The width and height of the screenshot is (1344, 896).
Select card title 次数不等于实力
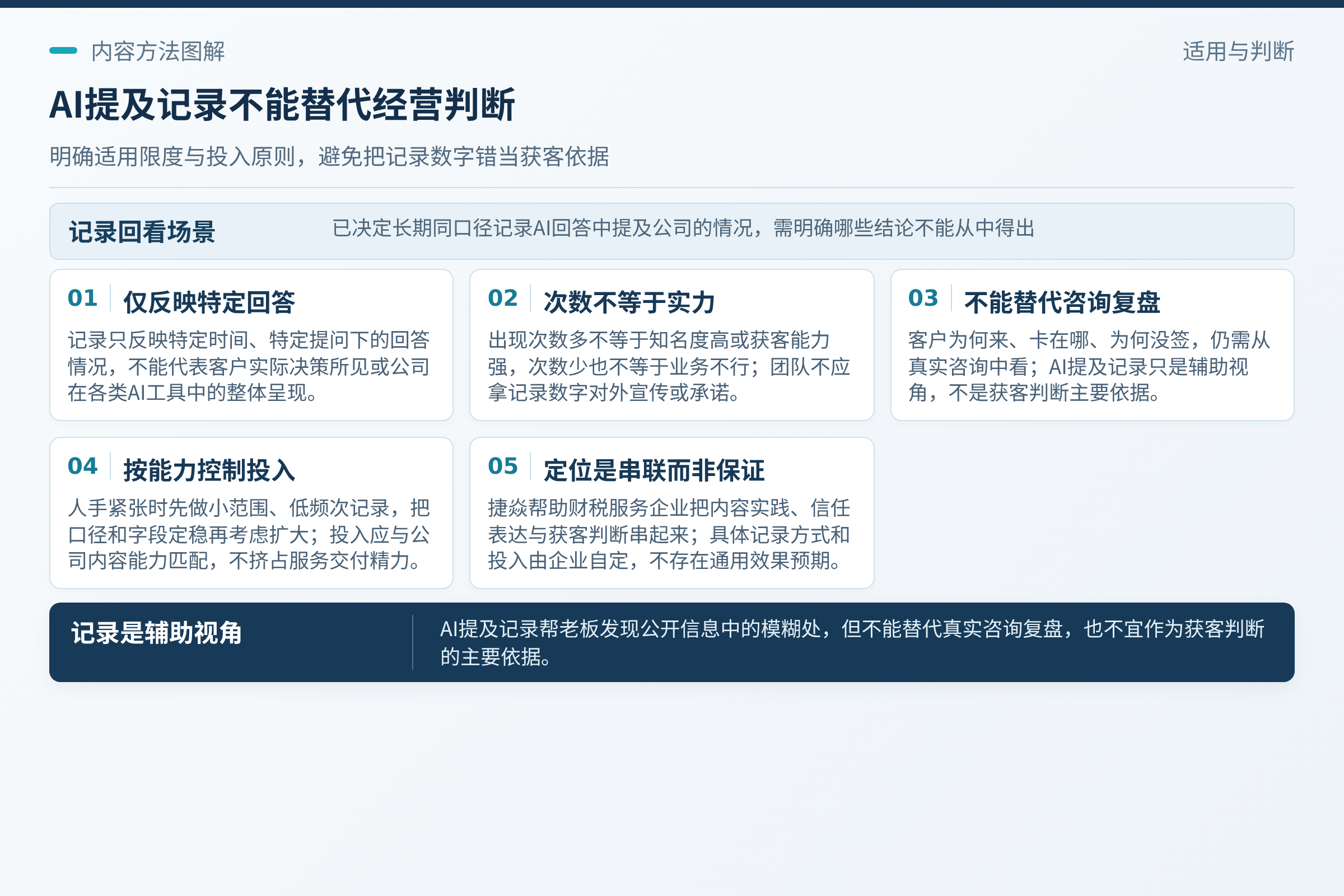click(x=629, y=302)
